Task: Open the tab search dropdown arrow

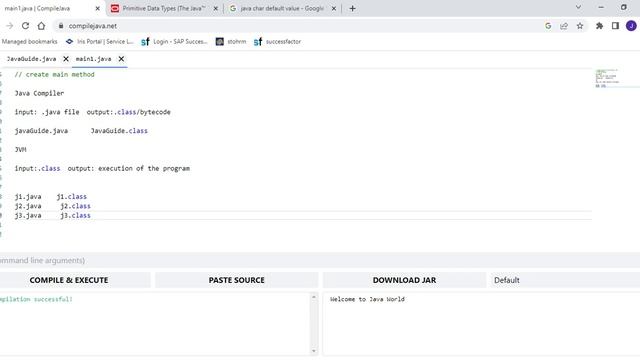Action: (578, 7)
